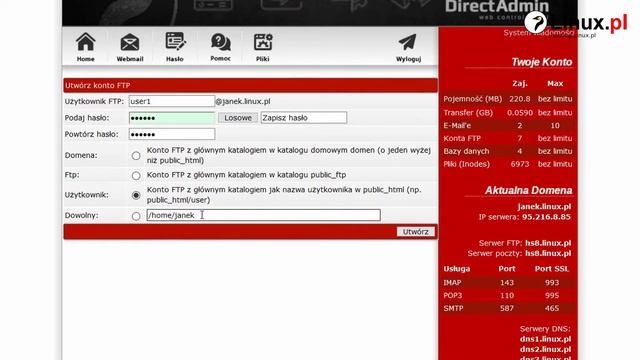
Task: Open the Hasło password icon
Action: tap(175, 42)
